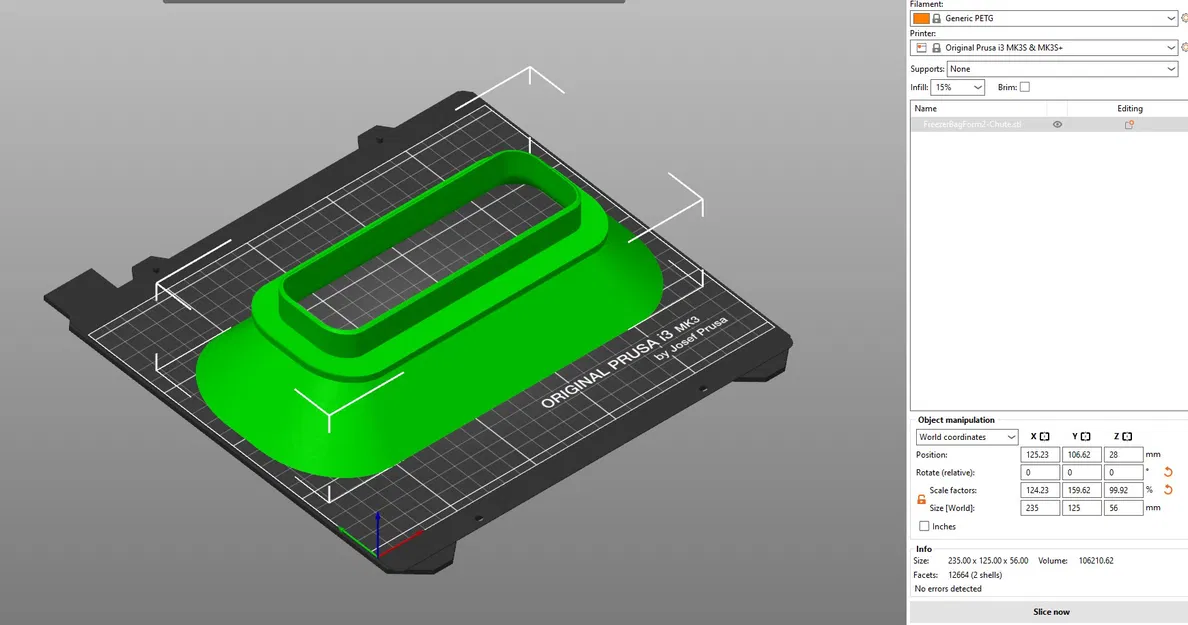1188x625 pixels.
Task: Click the Scale factor Z field 99.92
Action: (x=1123, y=490)
